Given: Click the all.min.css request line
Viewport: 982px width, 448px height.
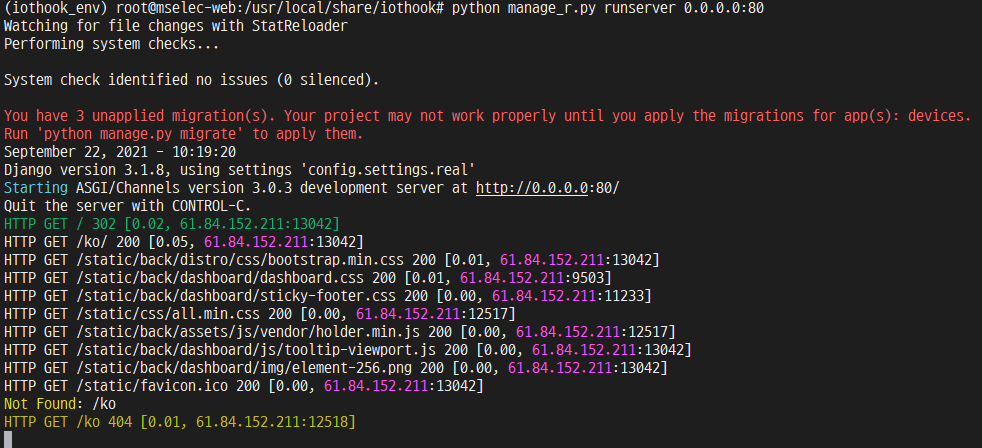Looking at the screenshot, I should click(x=260, y=314).
